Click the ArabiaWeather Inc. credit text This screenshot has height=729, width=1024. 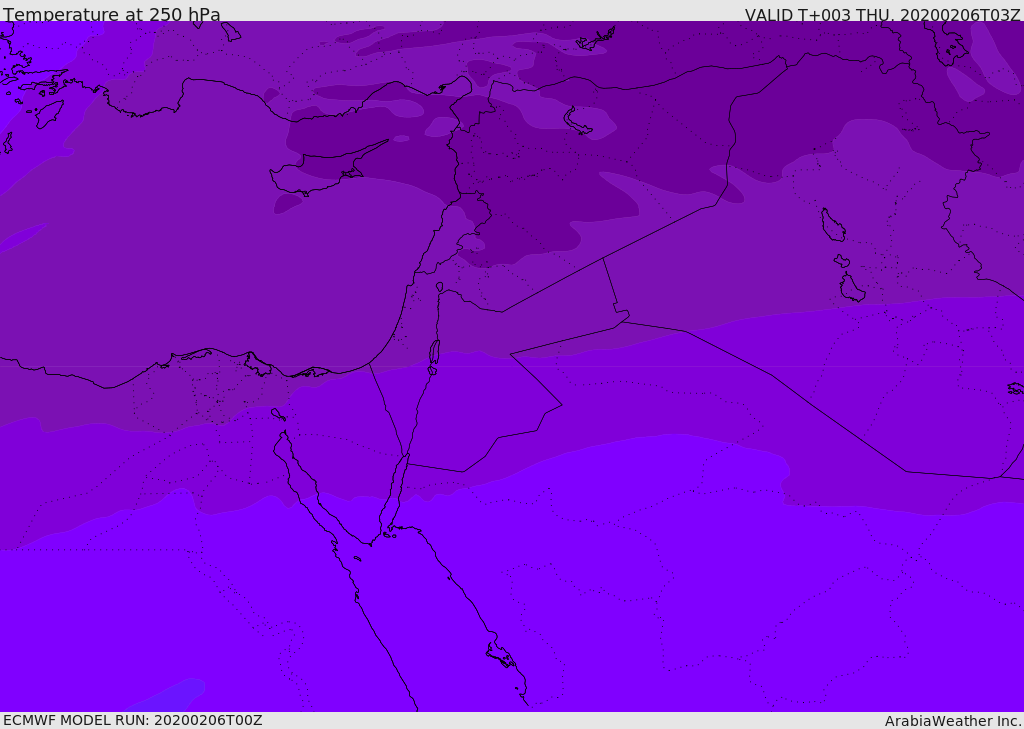[953, 721]
